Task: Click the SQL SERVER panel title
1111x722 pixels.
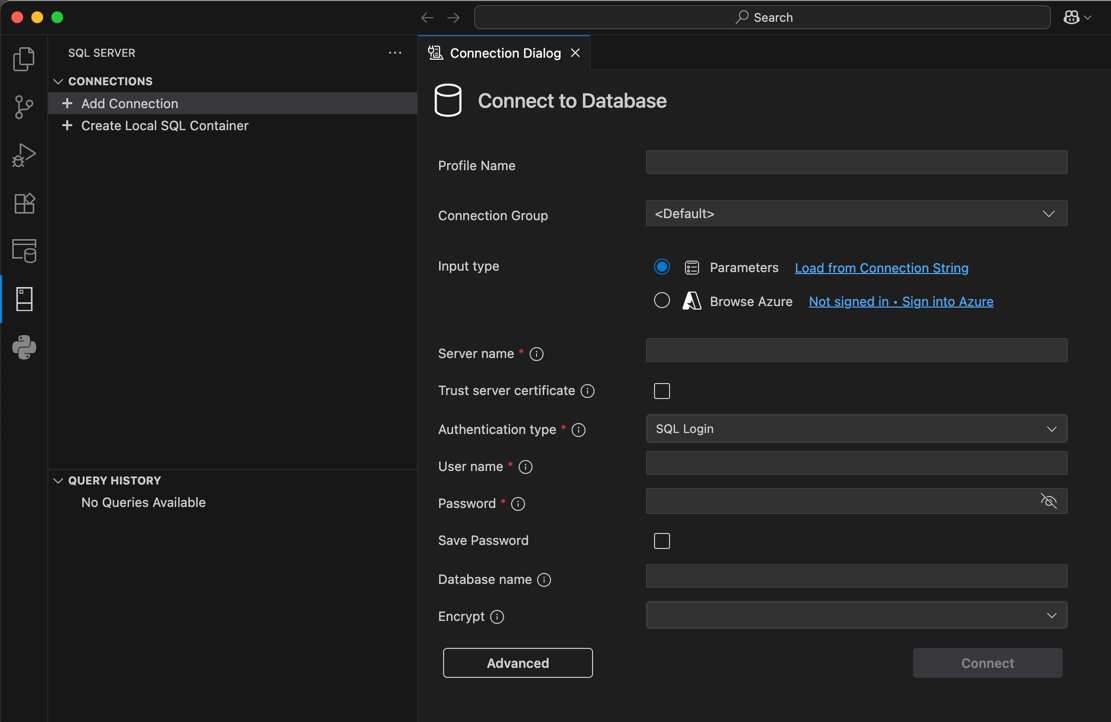Action: [x=101, y=53]
